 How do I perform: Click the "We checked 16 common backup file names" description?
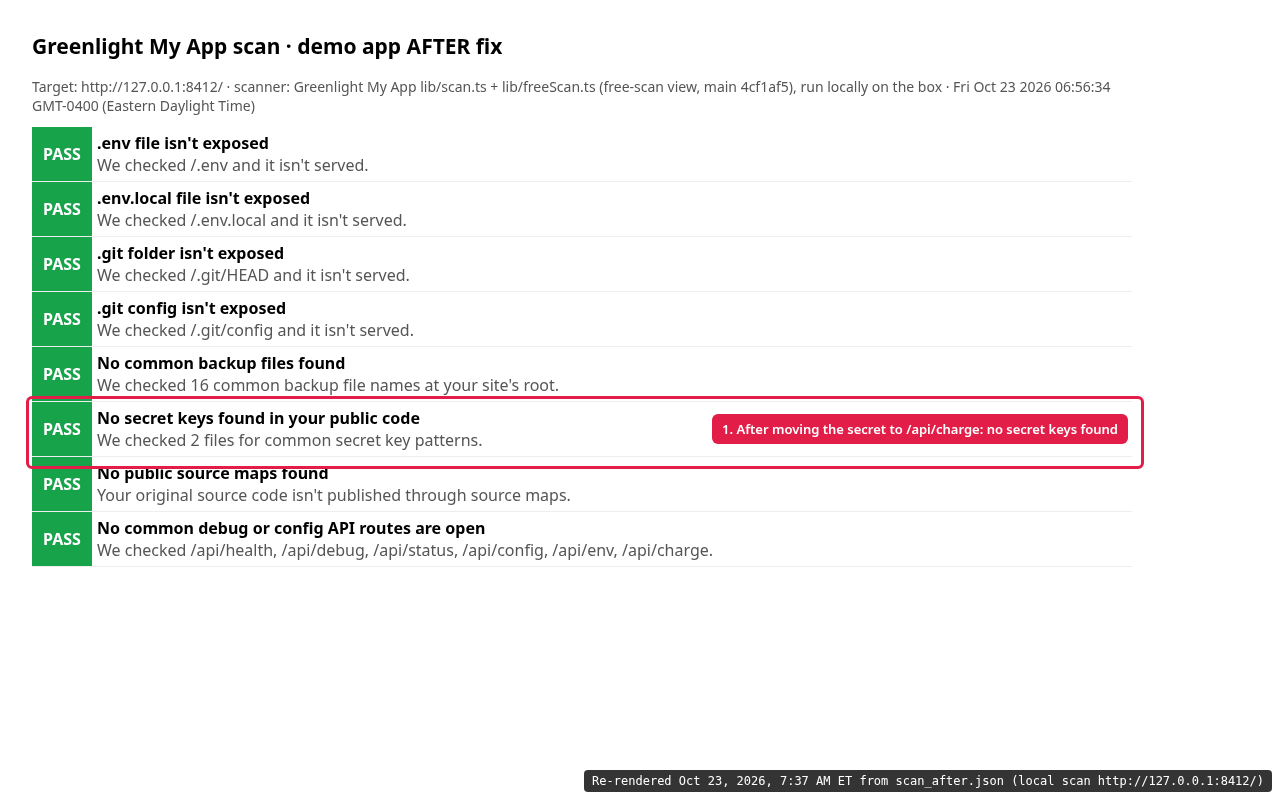(328, 385)
